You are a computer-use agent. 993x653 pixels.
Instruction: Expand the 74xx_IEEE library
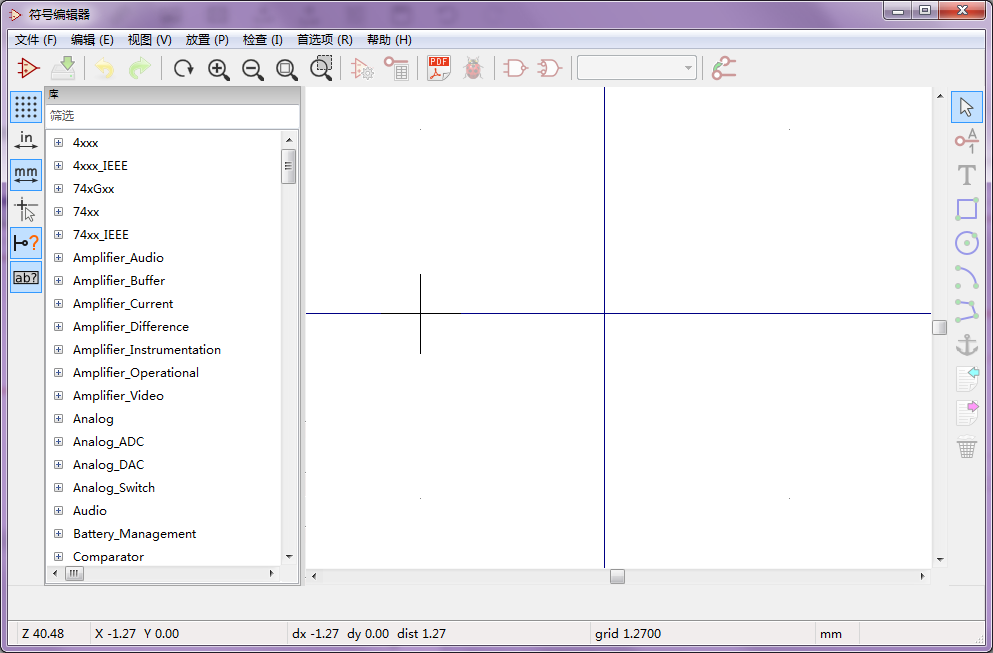tap(58, 234)
